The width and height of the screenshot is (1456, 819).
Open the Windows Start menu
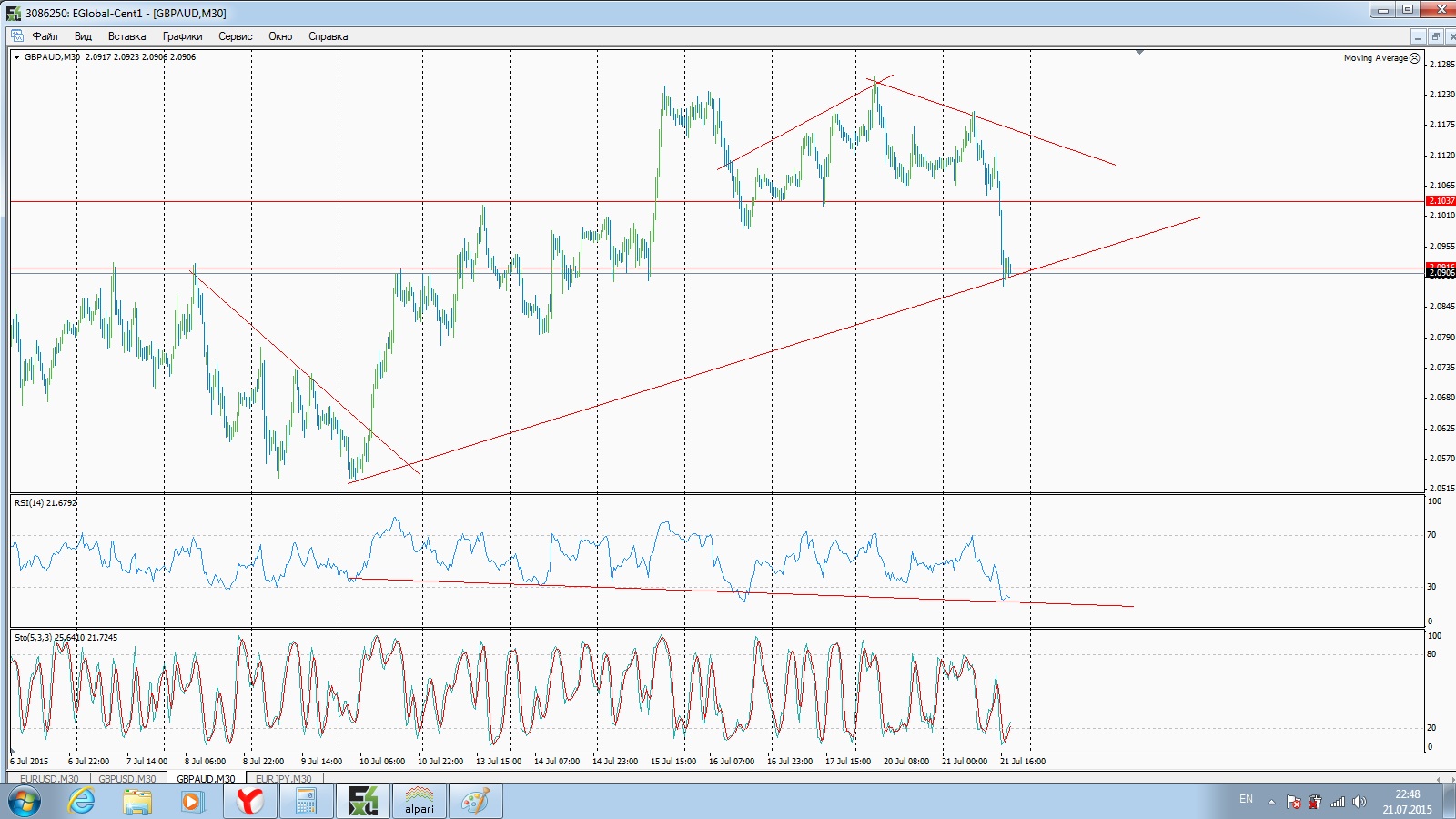24,802
